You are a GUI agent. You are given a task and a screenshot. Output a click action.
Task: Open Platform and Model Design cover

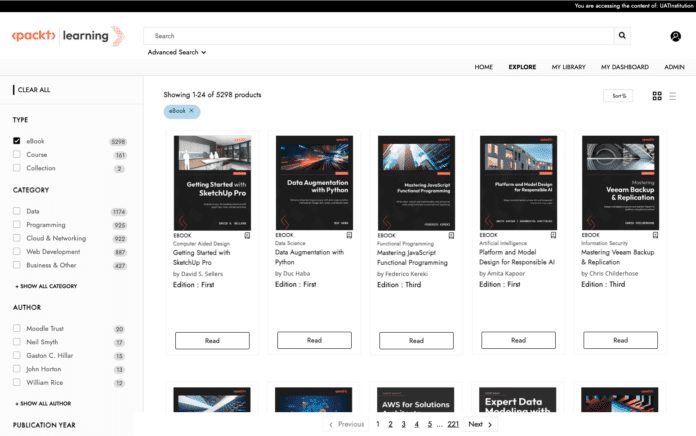[518, 182]
